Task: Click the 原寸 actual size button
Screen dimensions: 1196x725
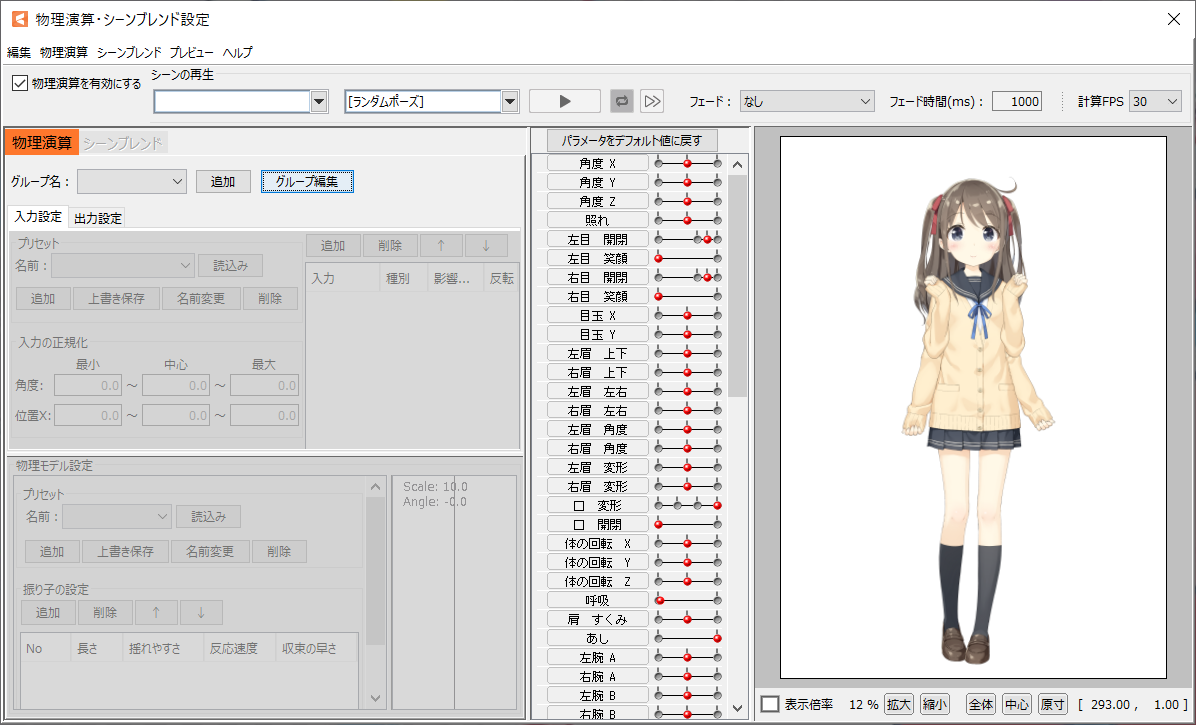Action: [1053, 704]
